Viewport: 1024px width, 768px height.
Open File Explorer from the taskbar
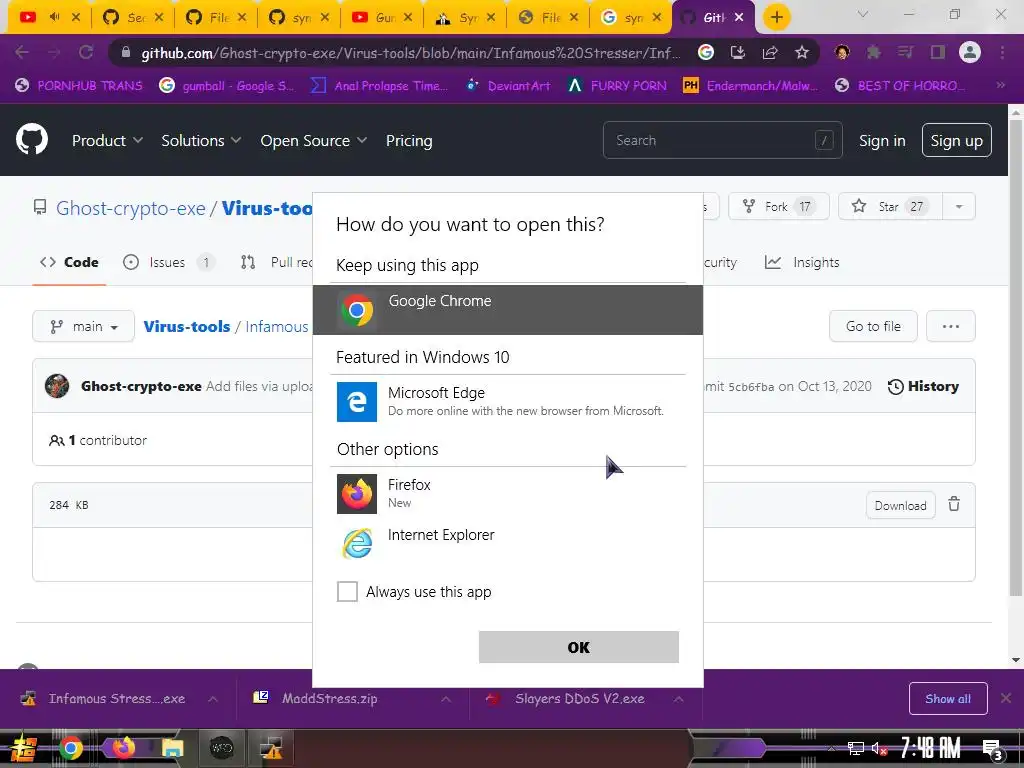[x=172, y=748]
